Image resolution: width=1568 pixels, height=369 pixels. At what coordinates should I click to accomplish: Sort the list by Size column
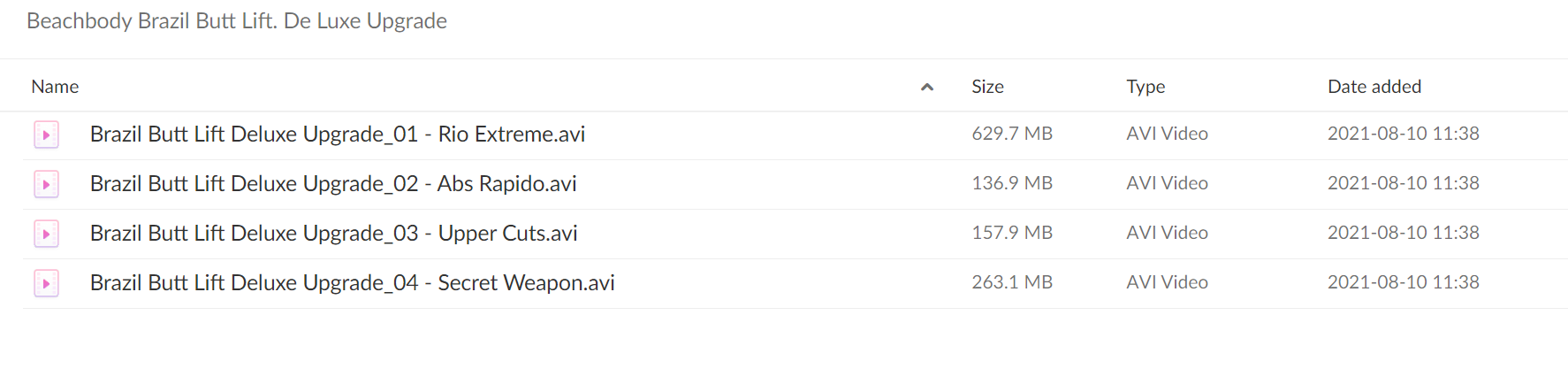(987, 87)
